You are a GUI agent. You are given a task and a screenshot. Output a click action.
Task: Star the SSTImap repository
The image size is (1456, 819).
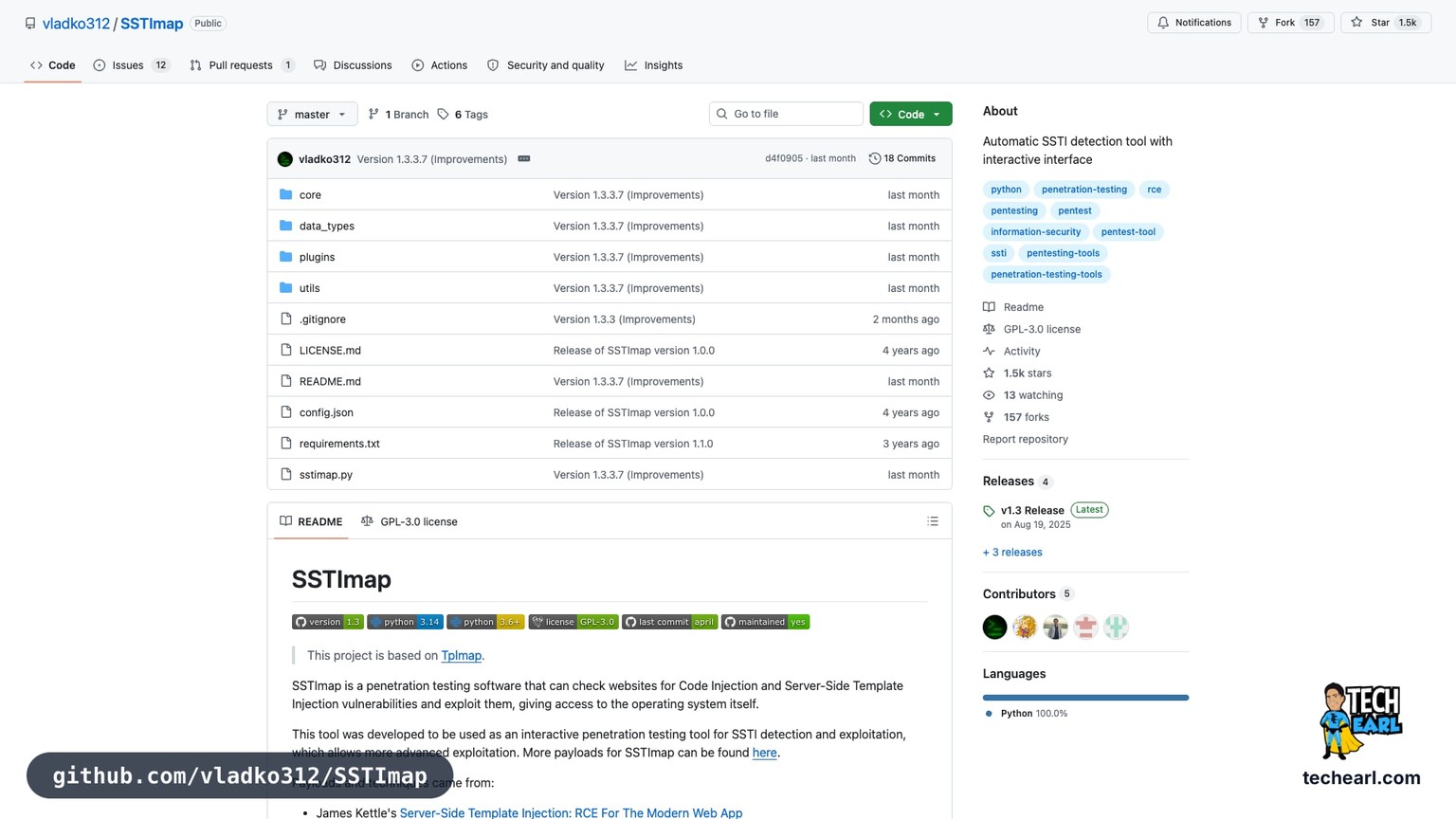click(x=1385, y=23)
